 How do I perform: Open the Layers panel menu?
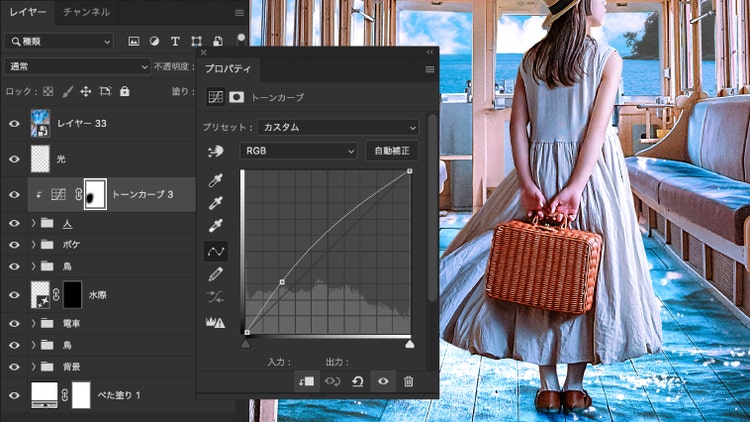tap(239, 13)
